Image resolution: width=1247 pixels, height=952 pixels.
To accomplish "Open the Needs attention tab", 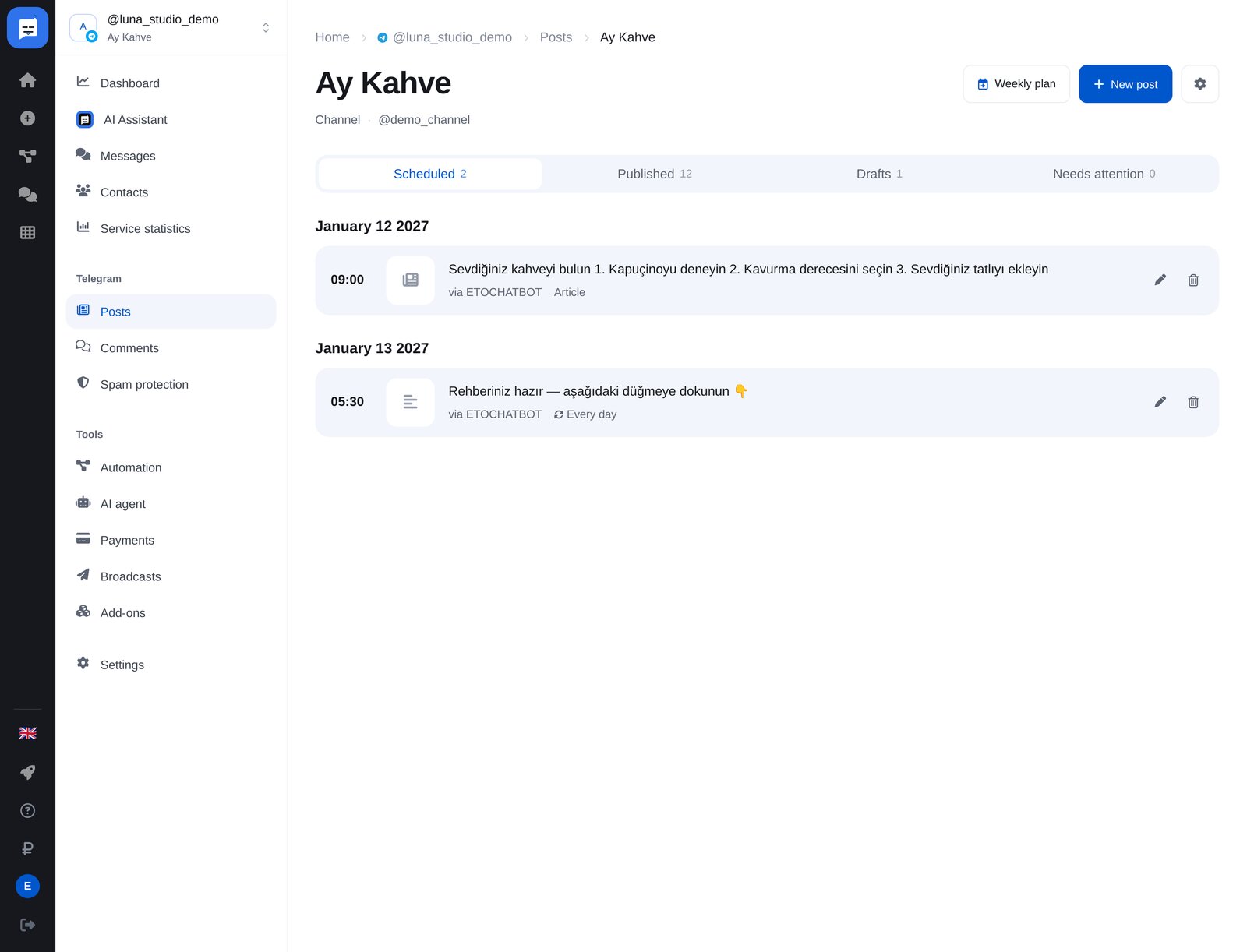I will [1104, 174].
